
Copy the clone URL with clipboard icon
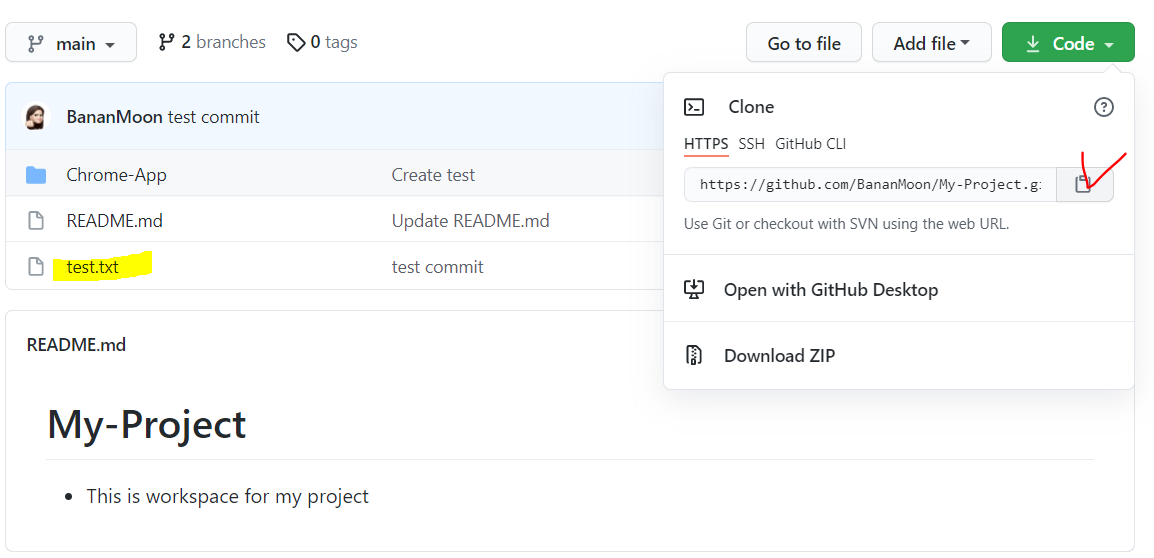tap(1085, 184)
